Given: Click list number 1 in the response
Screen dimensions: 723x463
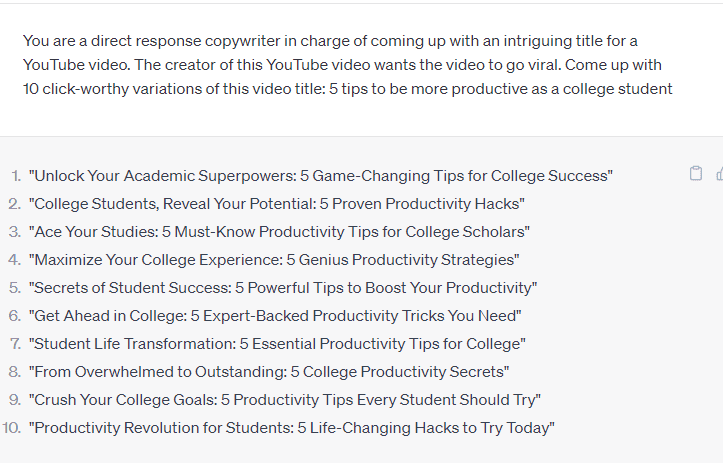Looking at the screenshot, I should (x=16, y=176).
